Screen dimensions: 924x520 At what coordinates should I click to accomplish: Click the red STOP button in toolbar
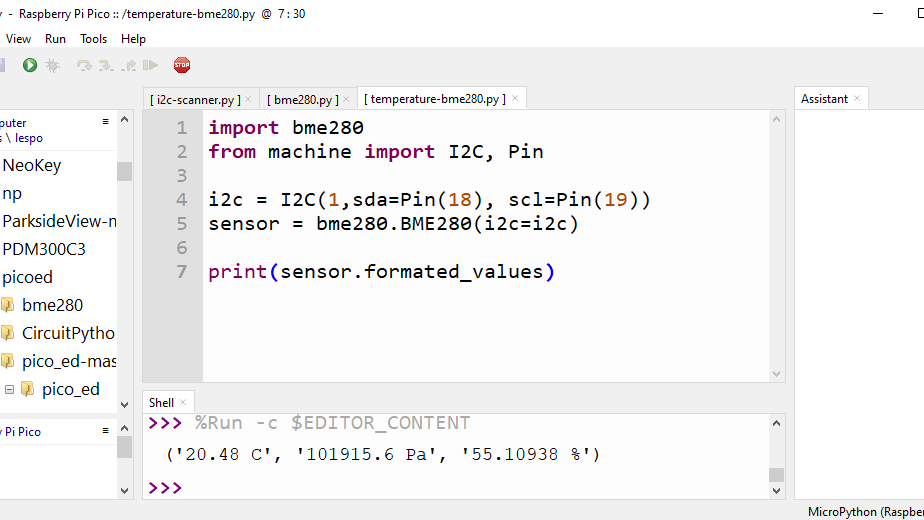pyautogui.click(x=181, y=65)
